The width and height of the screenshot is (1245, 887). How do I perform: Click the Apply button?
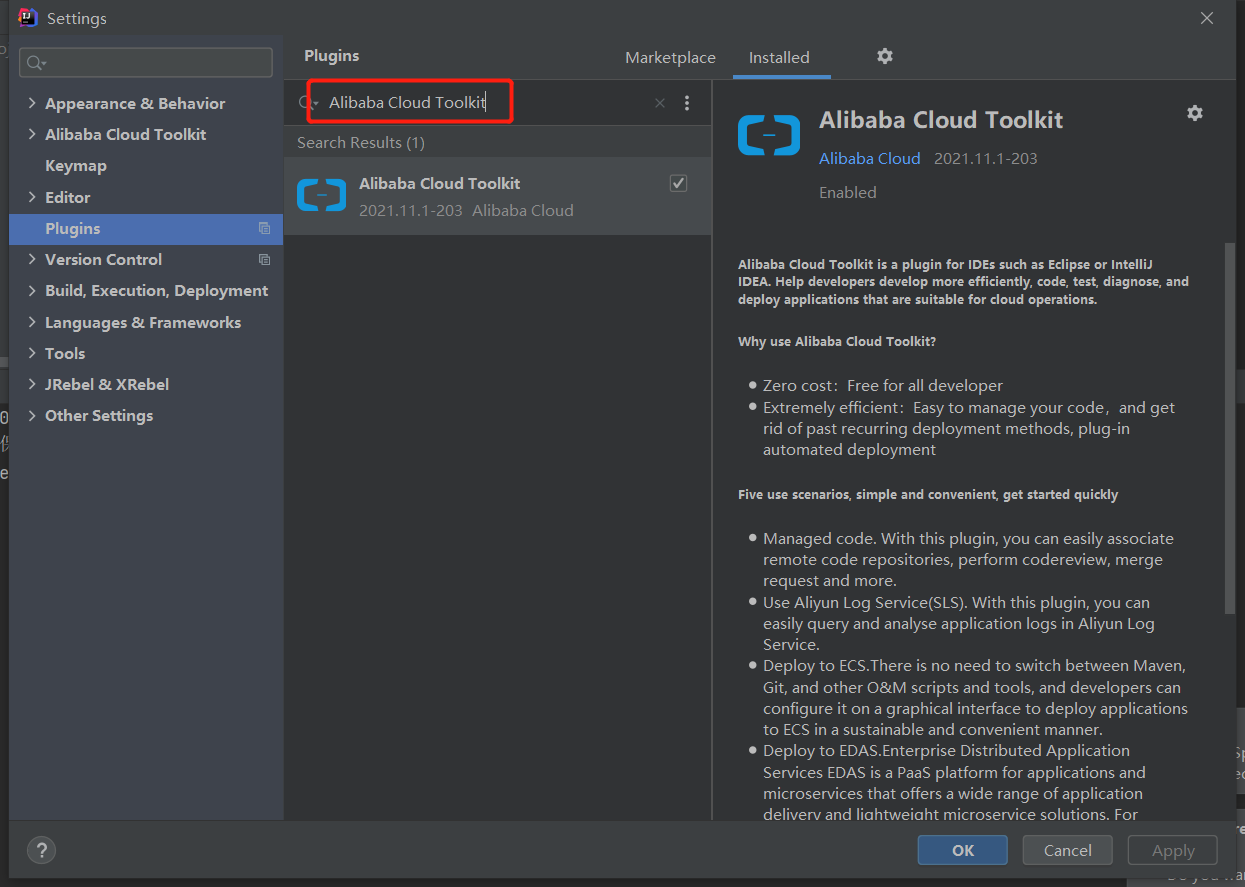pos(1173,850)
